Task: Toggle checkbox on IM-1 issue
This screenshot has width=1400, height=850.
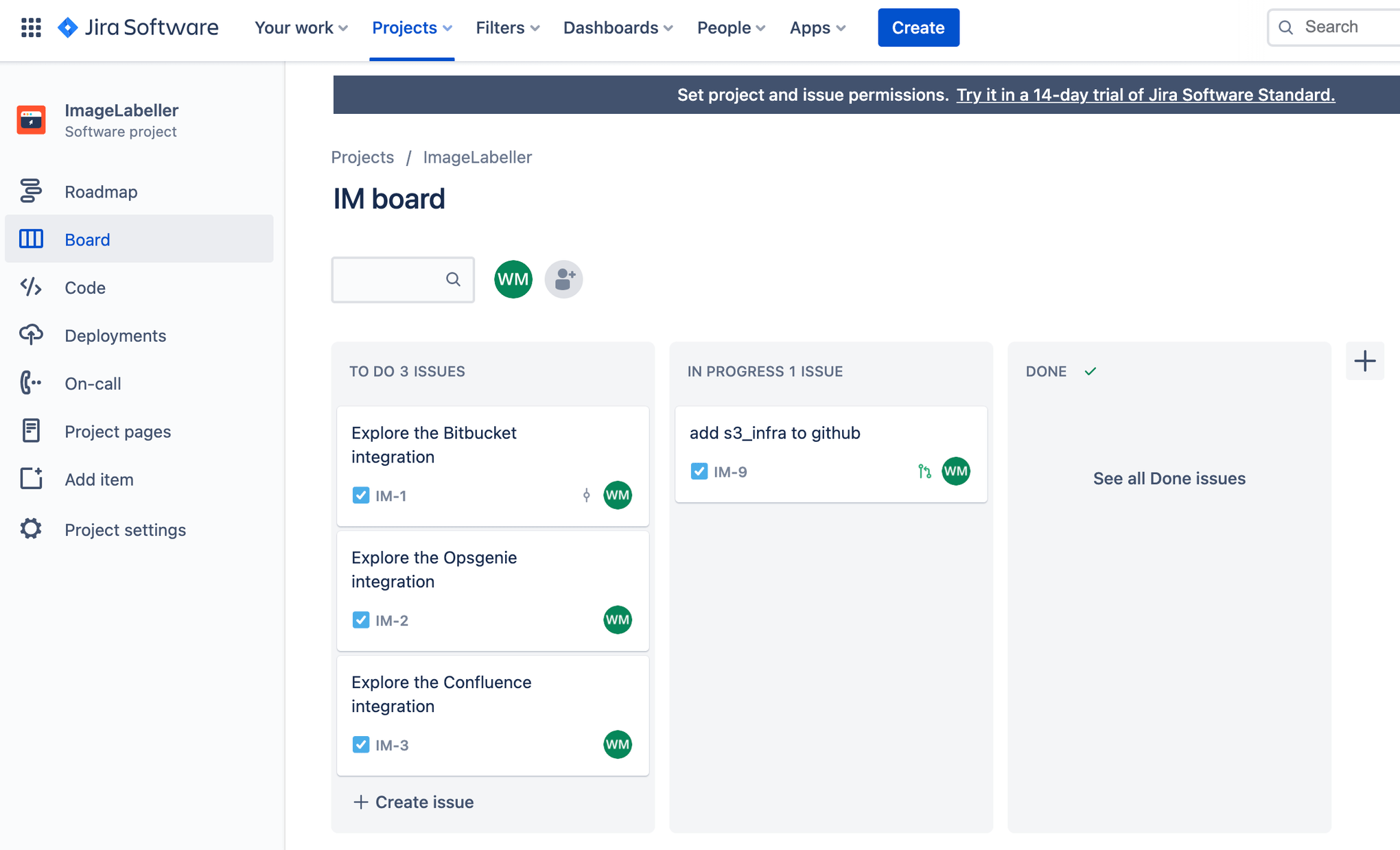Action: [361, 494]
